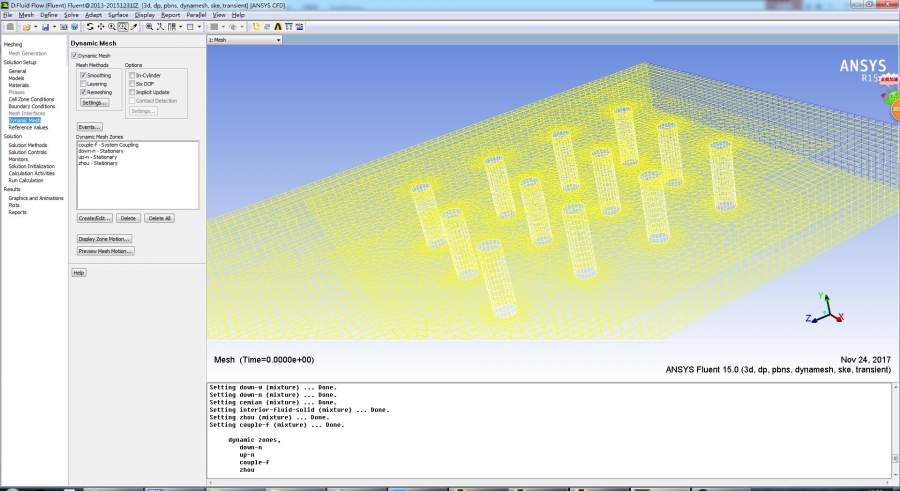
Task: Open dropdown arrow next to Open folder icon
Action: 36,27
